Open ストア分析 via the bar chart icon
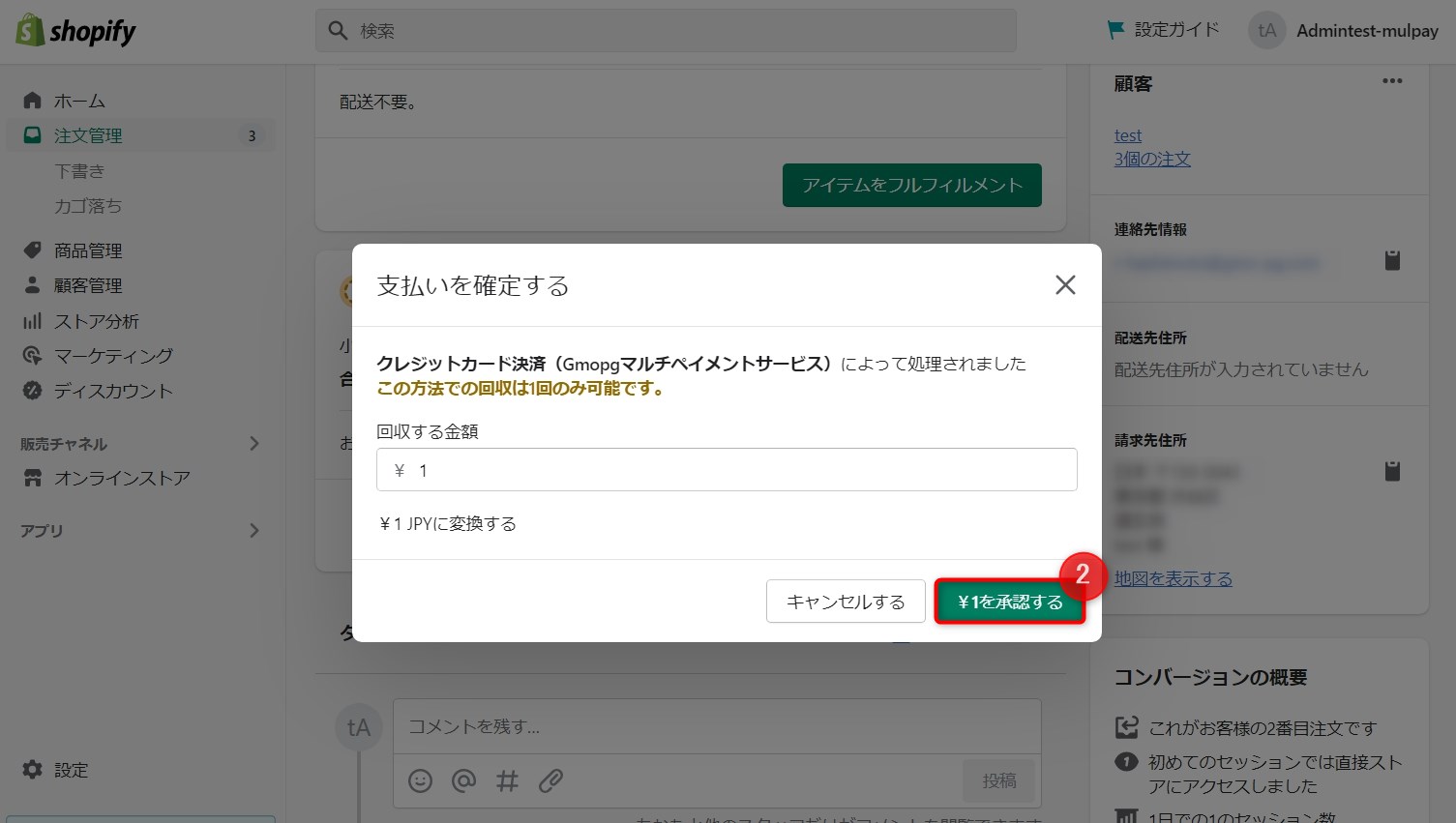 coord(32,320)
